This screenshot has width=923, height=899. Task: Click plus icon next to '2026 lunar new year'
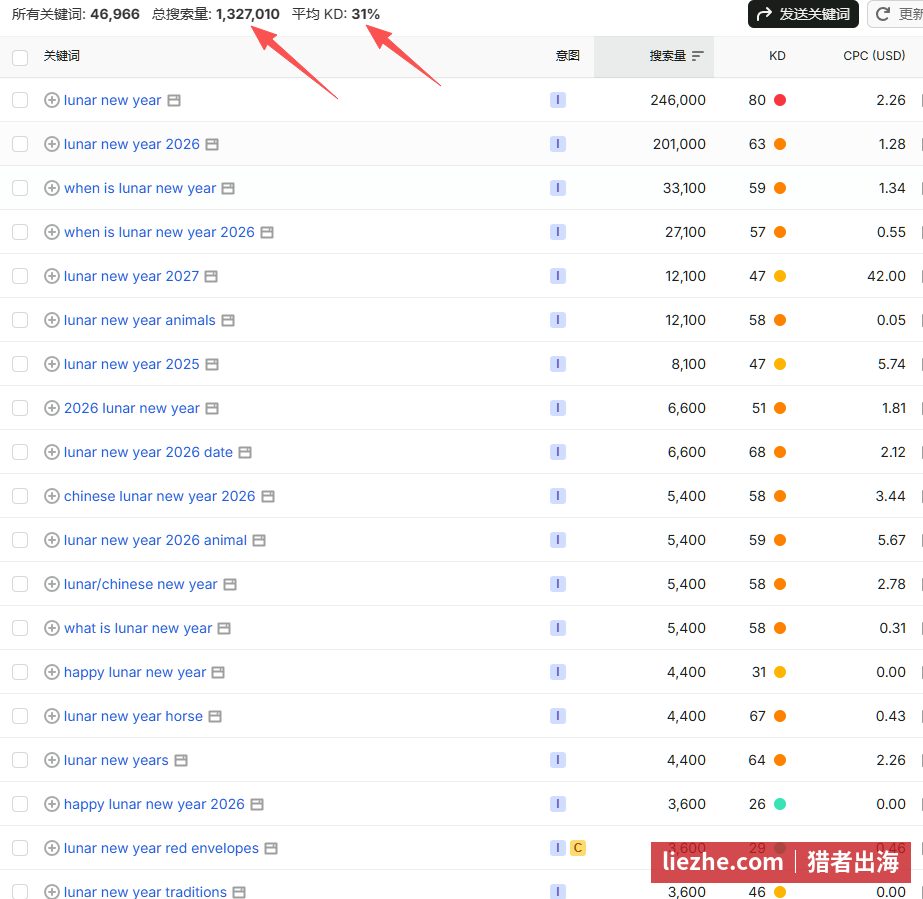click(52, 408)
